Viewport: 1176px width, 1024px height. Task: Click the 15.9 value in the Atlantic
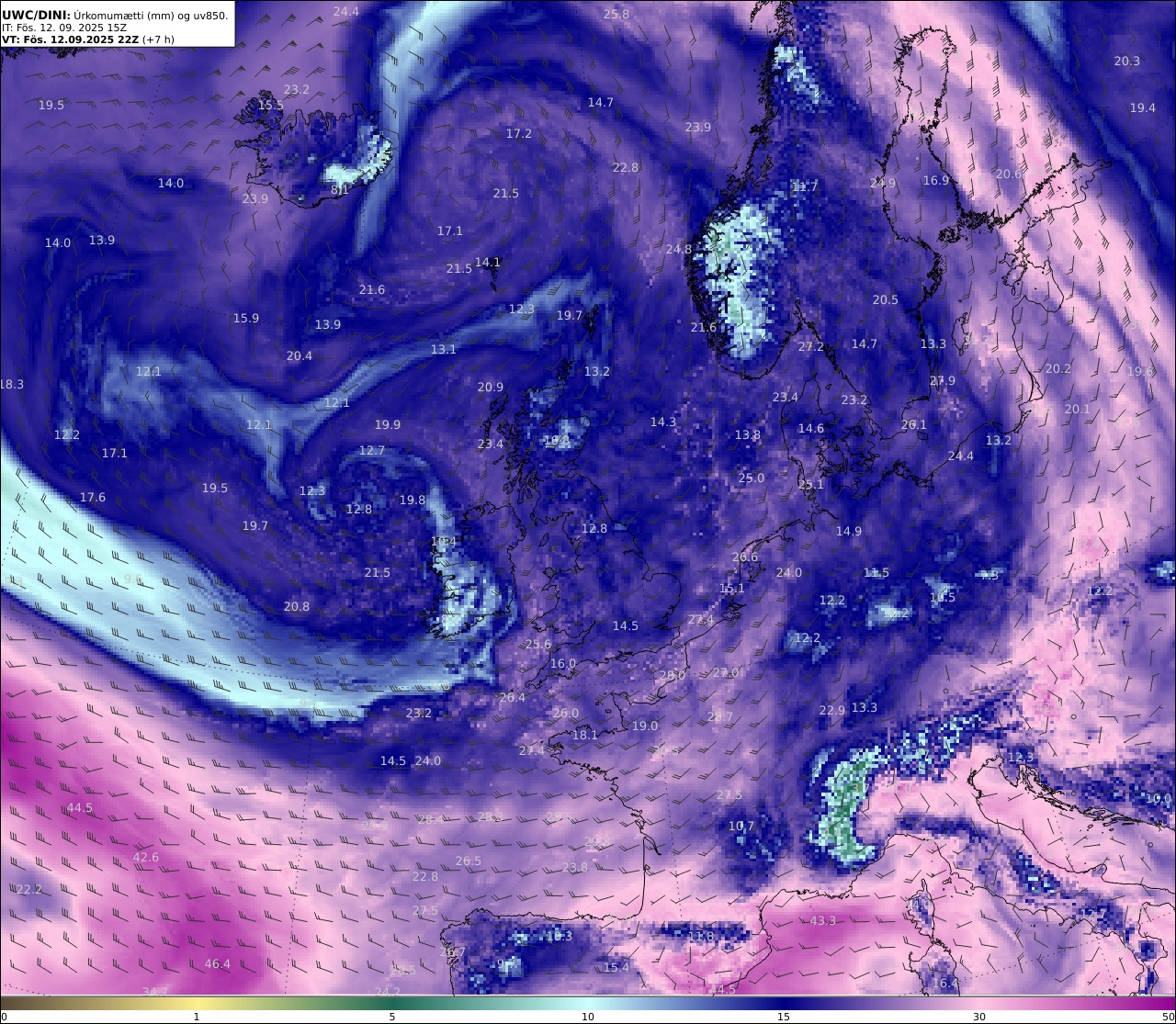(246, 318)
